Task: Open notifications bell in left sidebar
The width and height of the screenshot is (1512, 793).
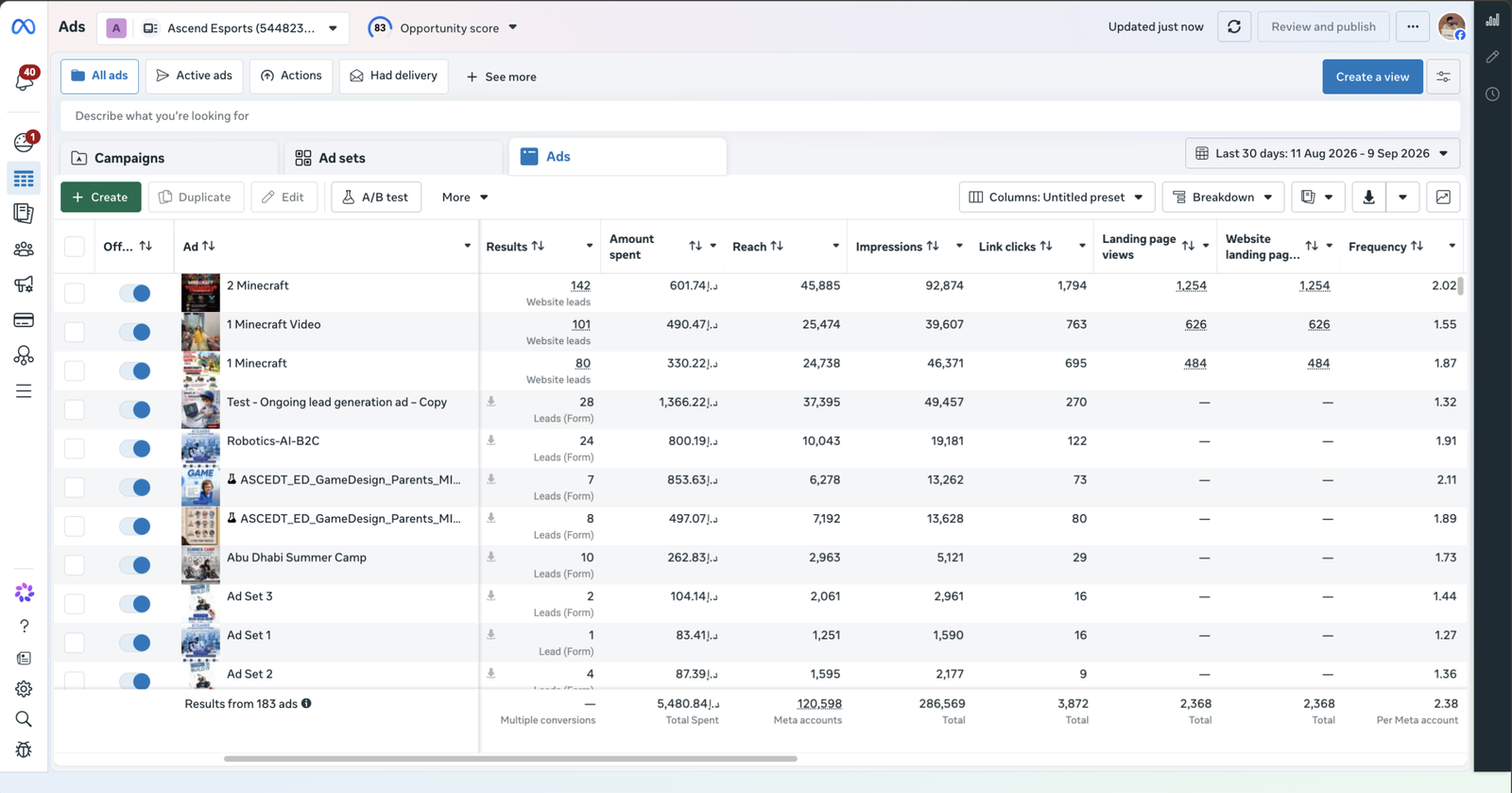Action: pos(24,81)
